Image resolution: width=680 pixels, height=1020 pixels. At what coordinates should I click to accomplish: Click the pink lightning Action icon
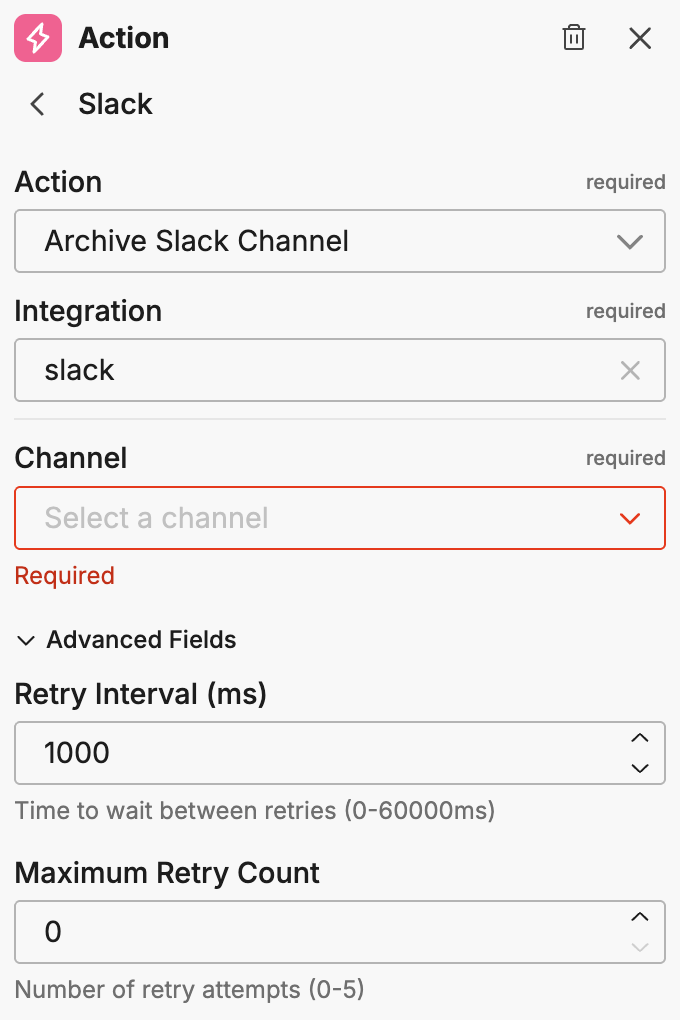click(38, 38)
